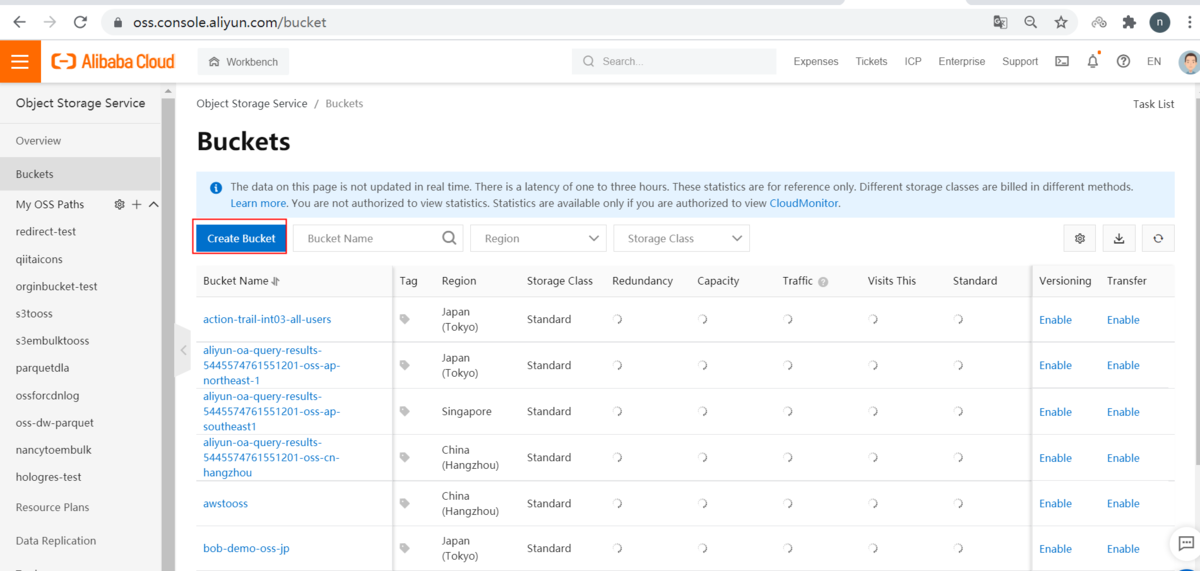
Task: Click the Create Bucket button
Action: pos(241,238)
